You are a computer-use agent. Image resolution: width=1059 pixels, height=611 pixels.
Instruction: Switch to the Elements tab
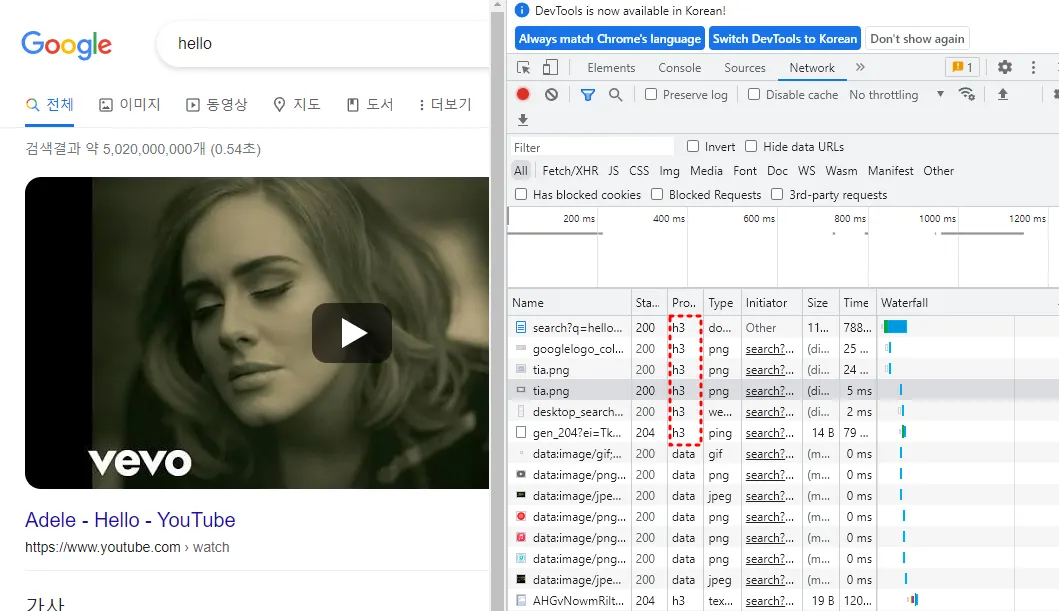611,68
